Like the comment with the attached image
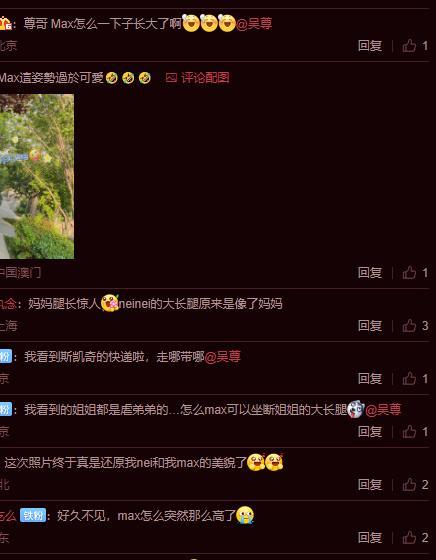 click(x=409, y=273)
